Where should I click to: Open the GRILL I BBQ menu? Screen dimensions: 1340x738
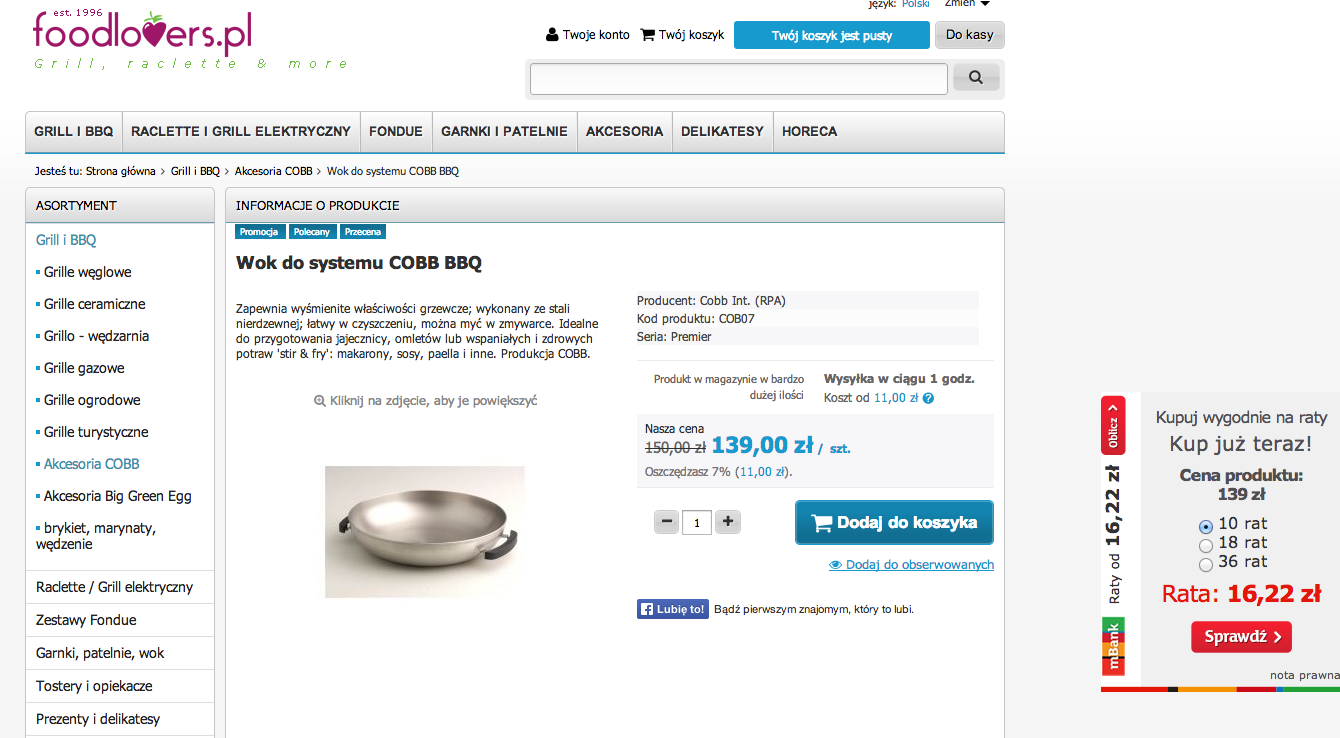(74, 131)
